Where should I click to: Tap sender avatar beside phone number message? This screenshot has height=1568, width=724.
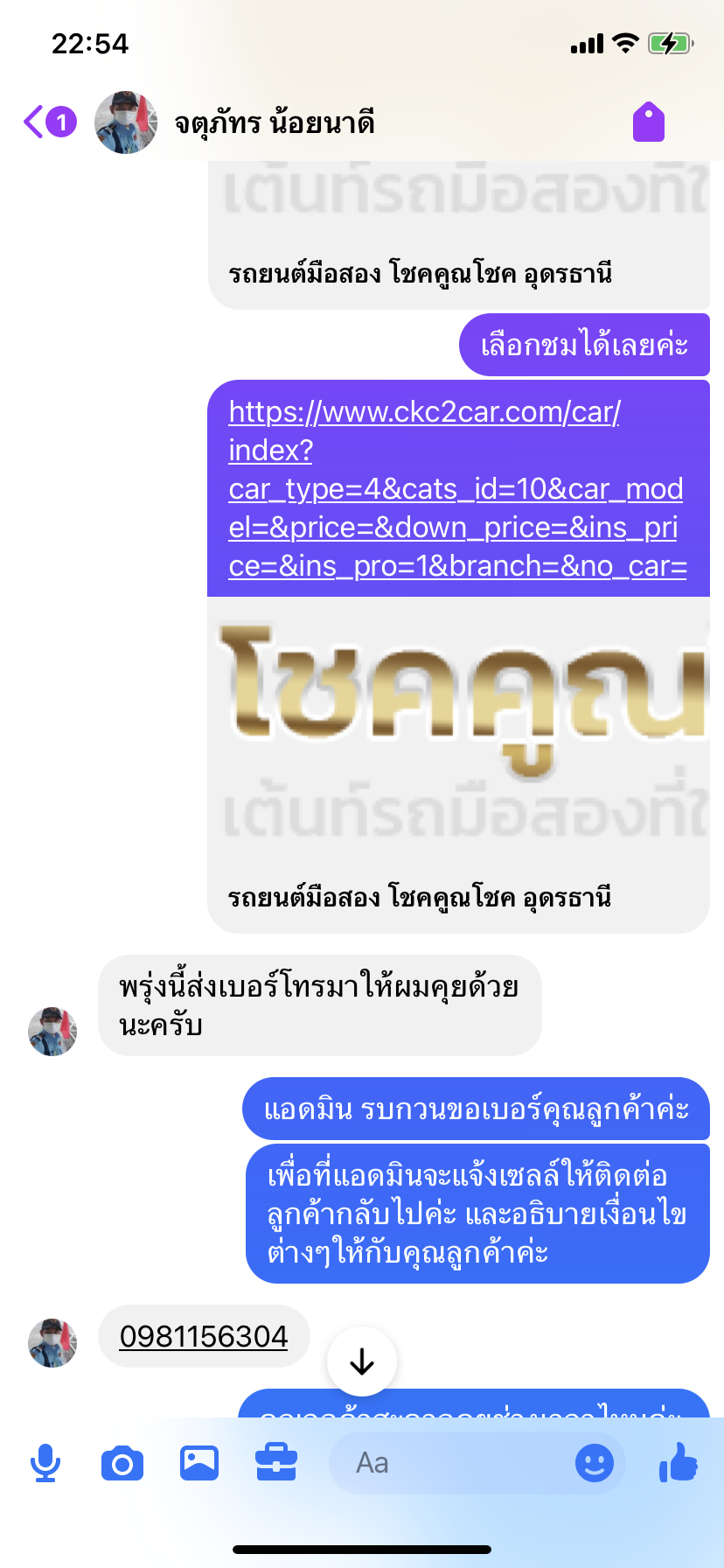coord(52,1343)
